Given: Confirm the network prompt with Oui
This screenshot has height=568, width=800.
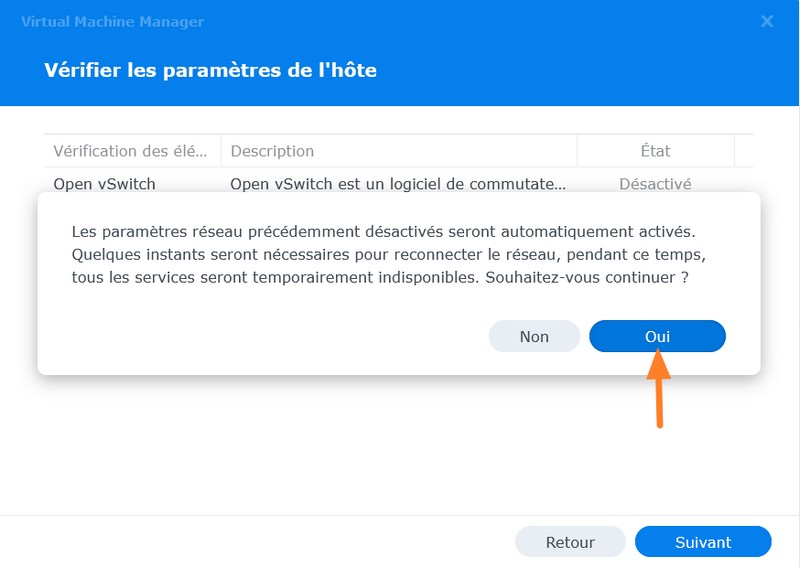Looking at the screenshot, I should pos(657,336).
